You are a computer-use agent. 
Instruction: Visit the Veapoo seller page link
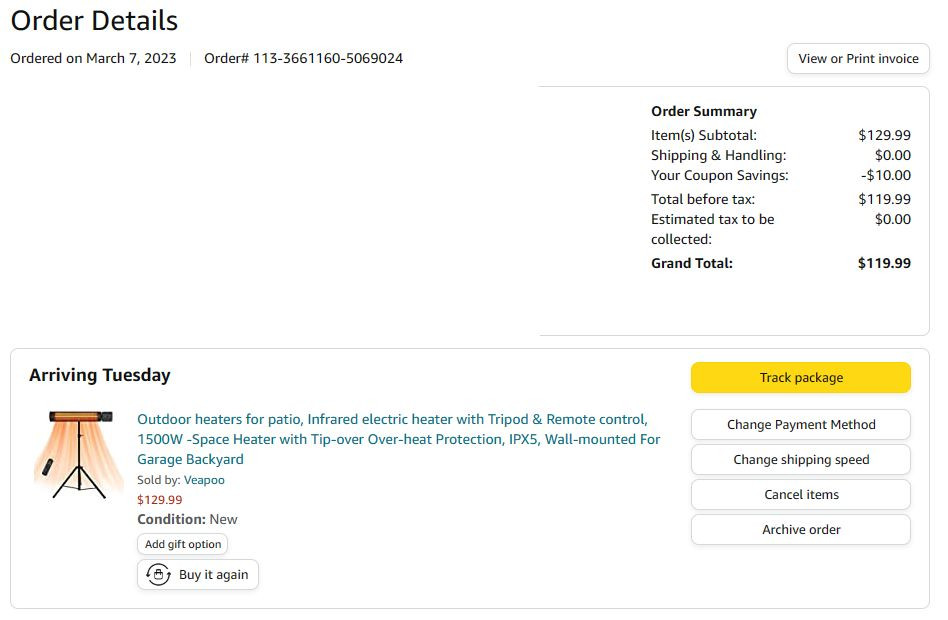pos(204,480)
